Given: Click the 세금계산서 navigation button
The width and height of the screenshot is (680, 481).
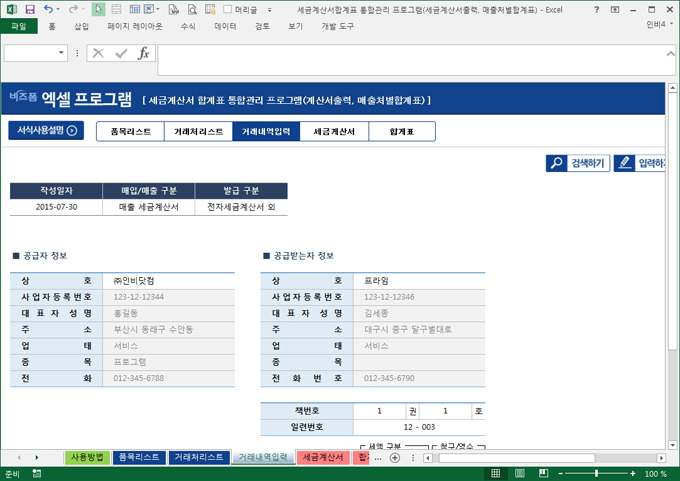Looking at the screenshot, I should click(334, 131).
